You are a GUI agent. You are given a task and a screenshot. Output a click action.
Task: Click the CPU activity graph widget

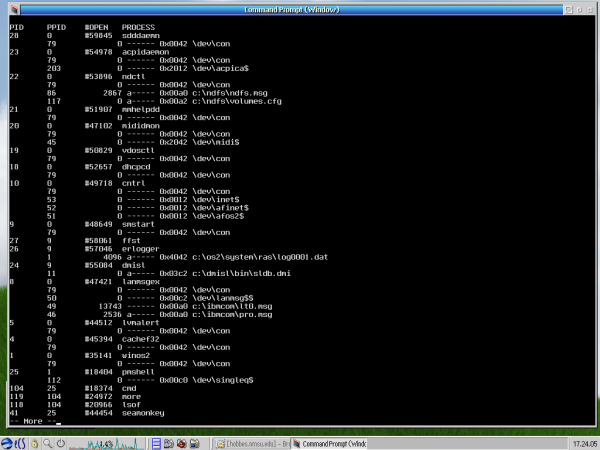pos(107,443)
